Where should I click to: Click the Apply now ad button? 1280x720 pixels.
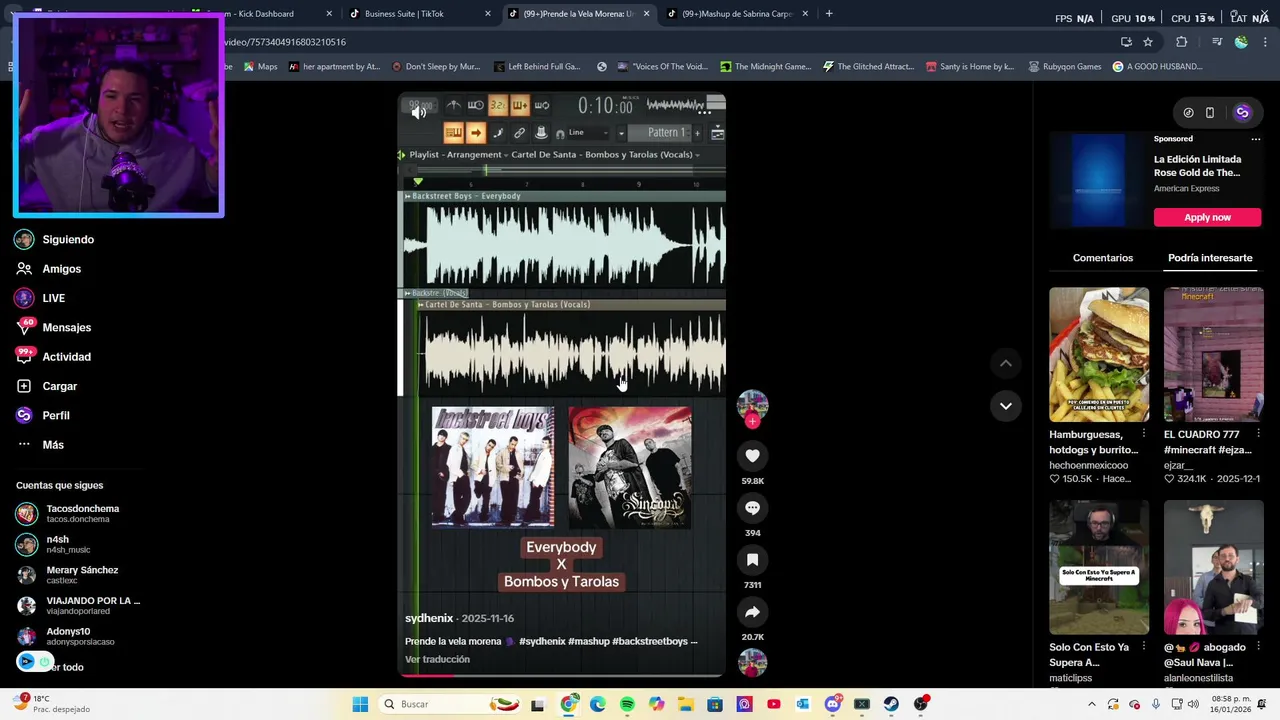click(1207, 217)
